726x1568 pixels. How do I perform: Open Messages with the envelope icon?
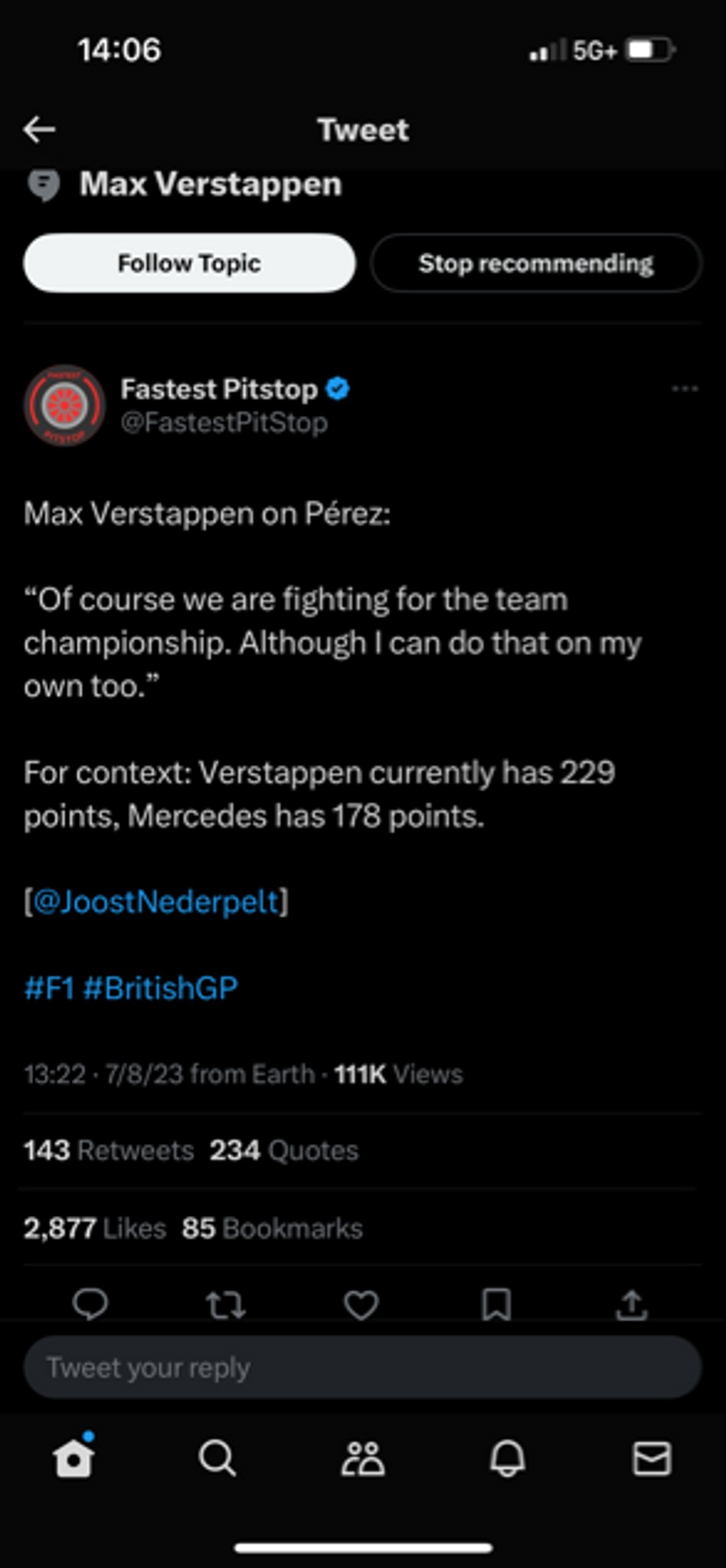point(652,1458)
